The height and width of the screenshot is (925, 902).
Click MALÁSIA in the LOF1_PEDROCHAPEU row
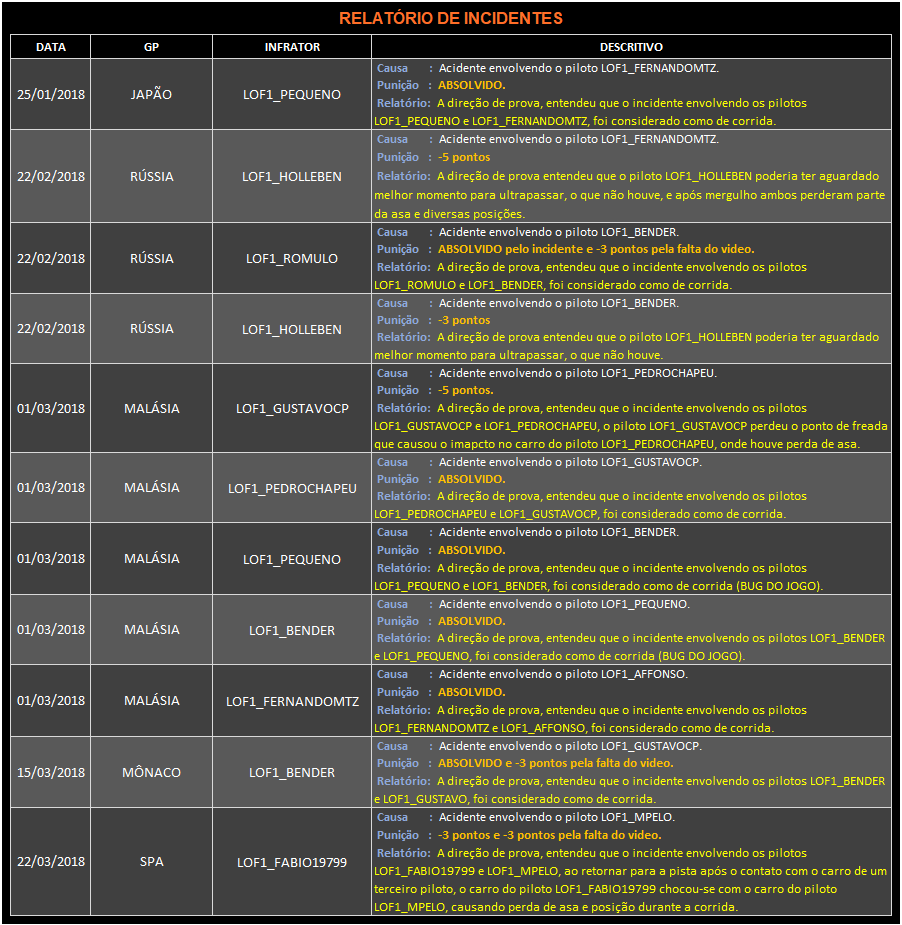(x=152, y=487)
